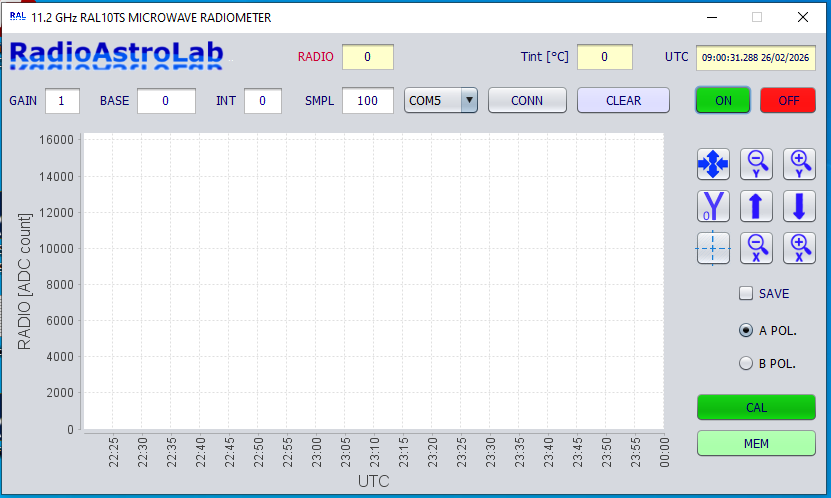Zoom out on the Y axis
The width and height of the screenshot is (831, 498).
757,163
